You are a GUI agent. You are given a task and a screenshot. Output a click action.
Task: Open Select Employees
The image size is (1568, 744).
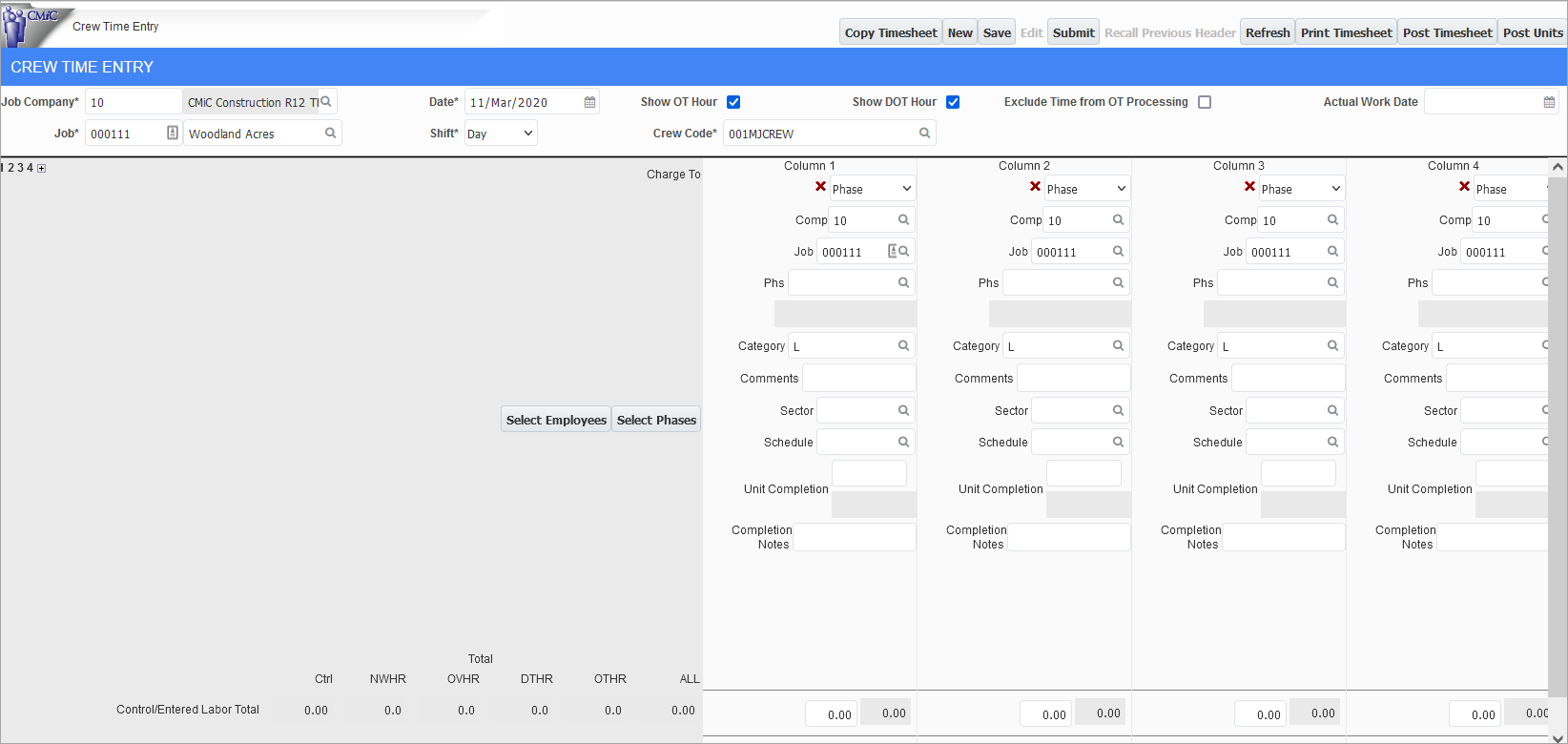(x=556, y=420)
